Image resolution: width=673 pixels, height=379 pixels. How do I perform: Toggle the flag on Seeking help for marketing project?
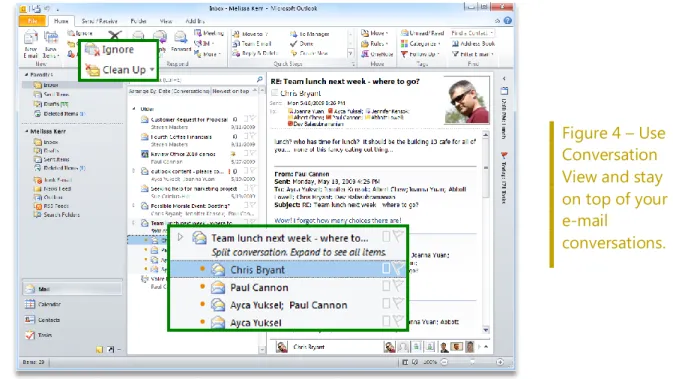pos(254,188)
